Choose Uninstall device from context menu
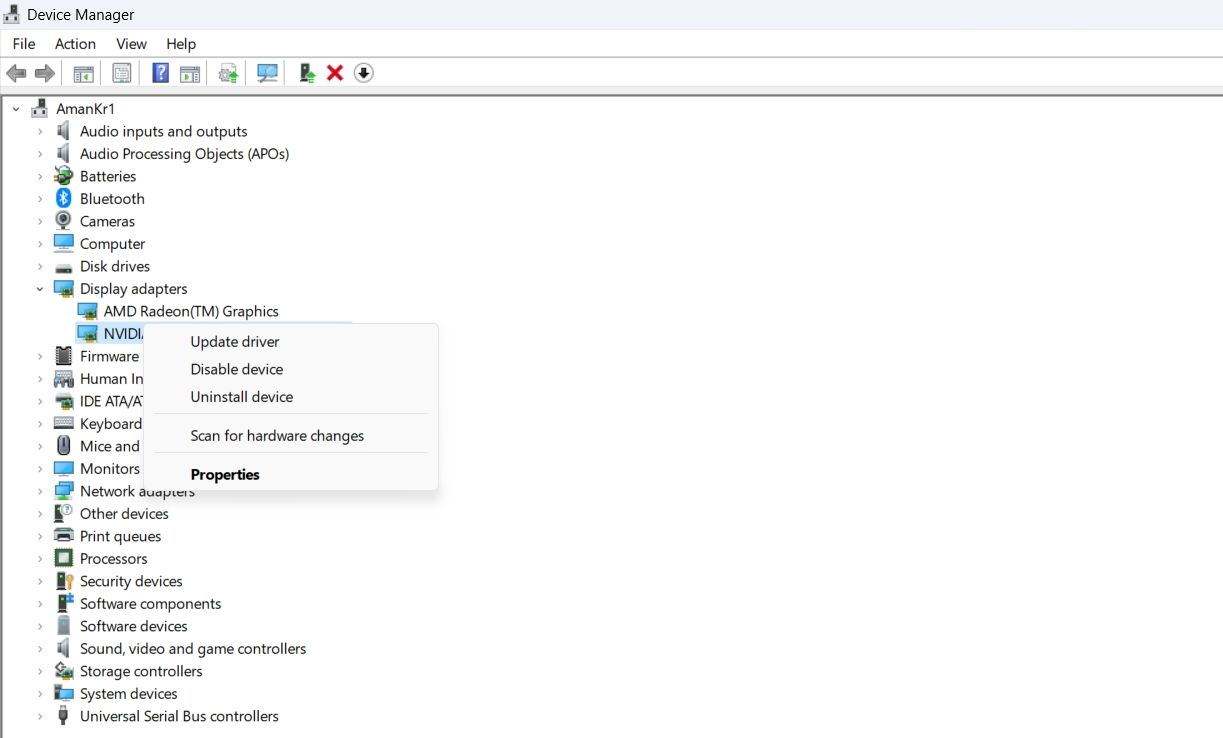1223x738 pixels. tap(241, 397)
